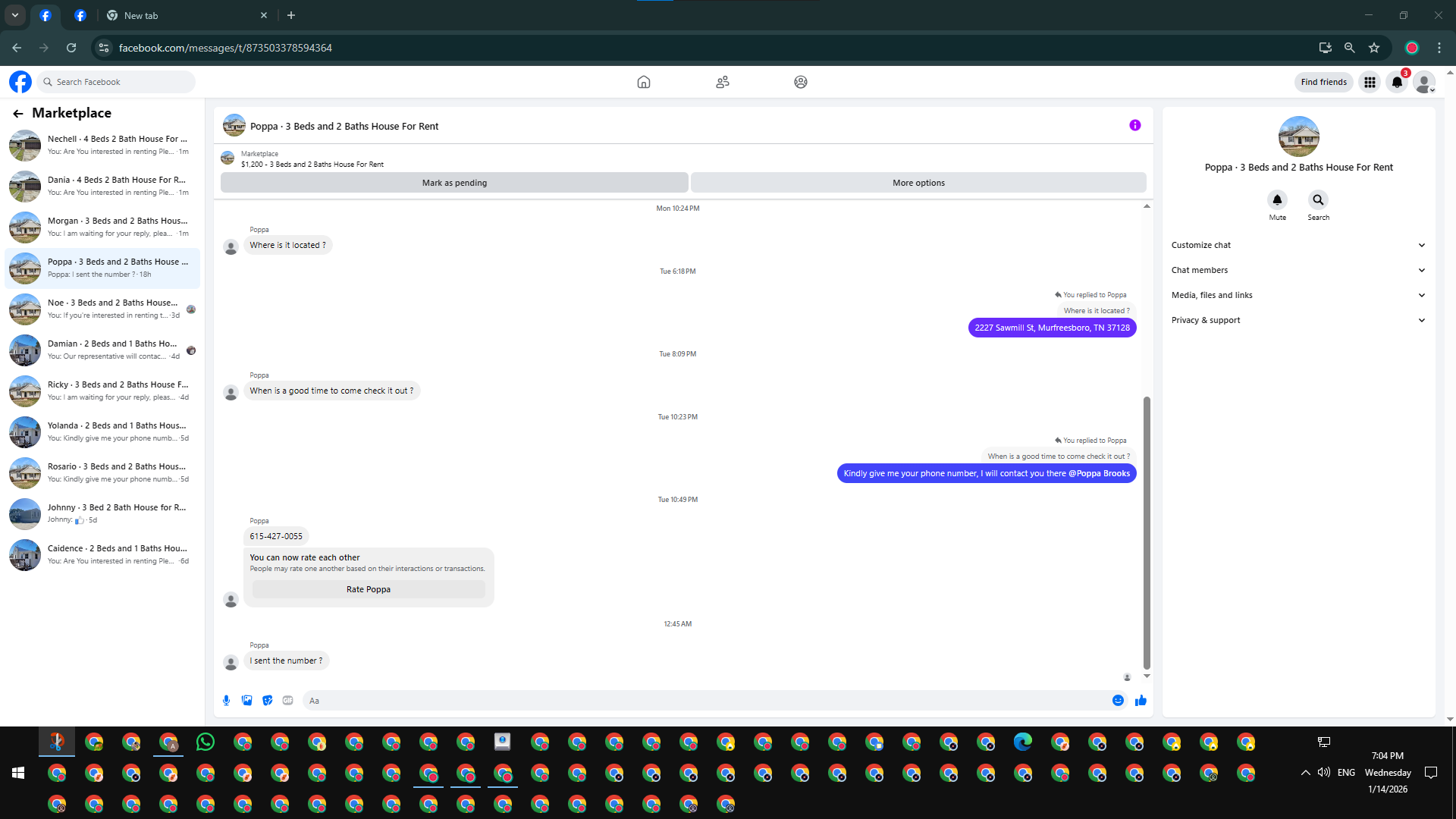1456x819 pixels.
Task: Expand Media, files and links
Action: 1298,295
